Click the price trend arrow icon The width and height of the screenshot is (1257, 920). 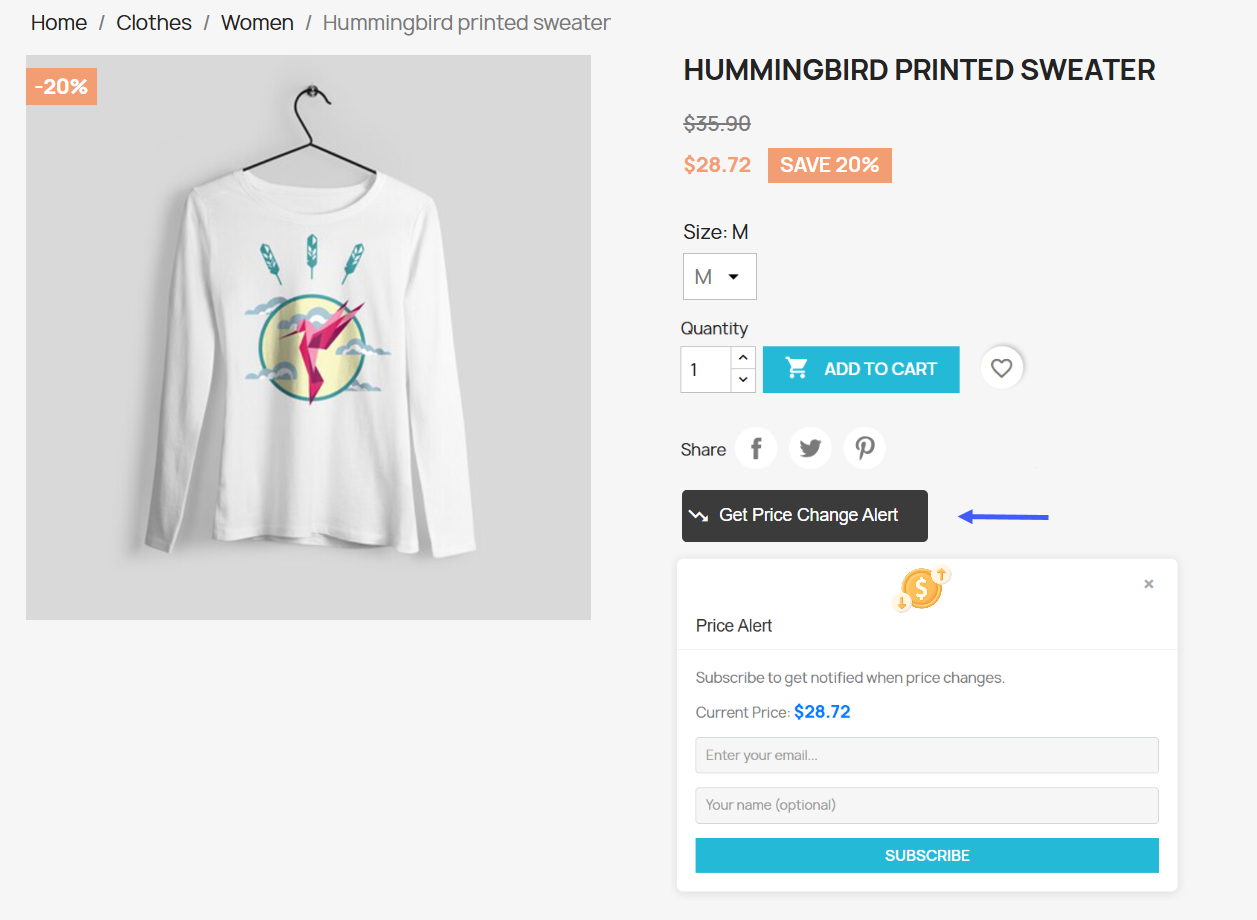tap(698, 516)
